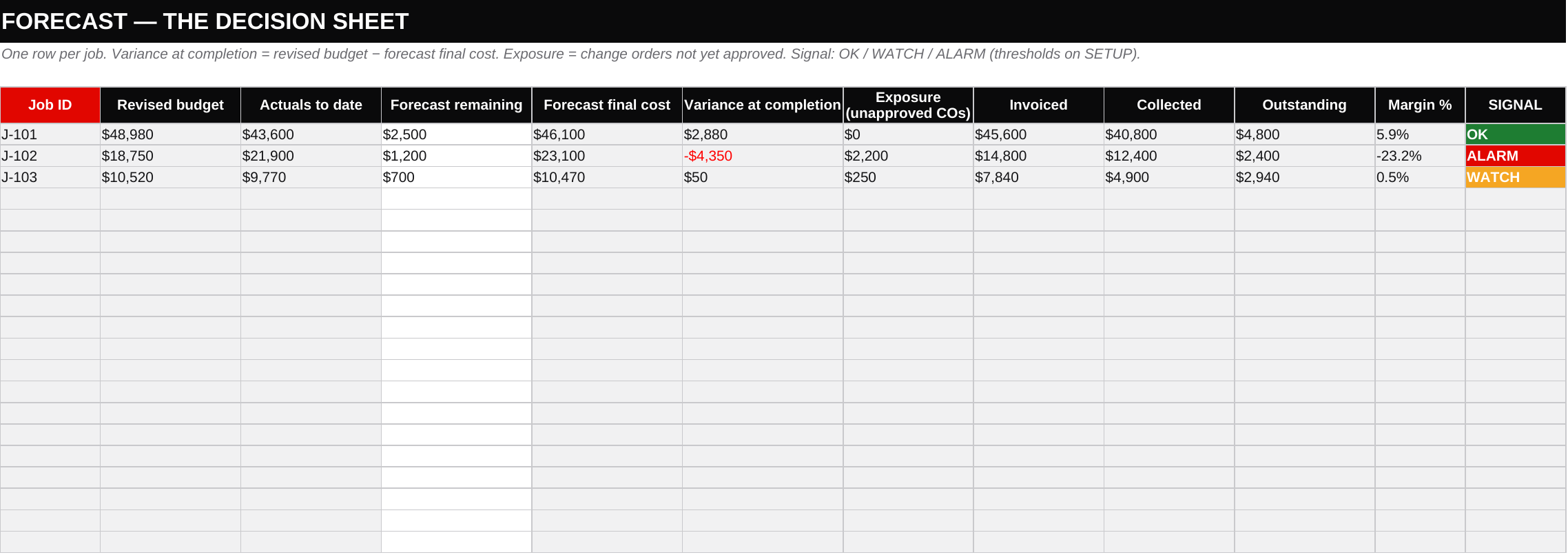Click the Revised budget header cell
Image resolution: width=1568 pixels, height=555 pixels.
point(170,105)
